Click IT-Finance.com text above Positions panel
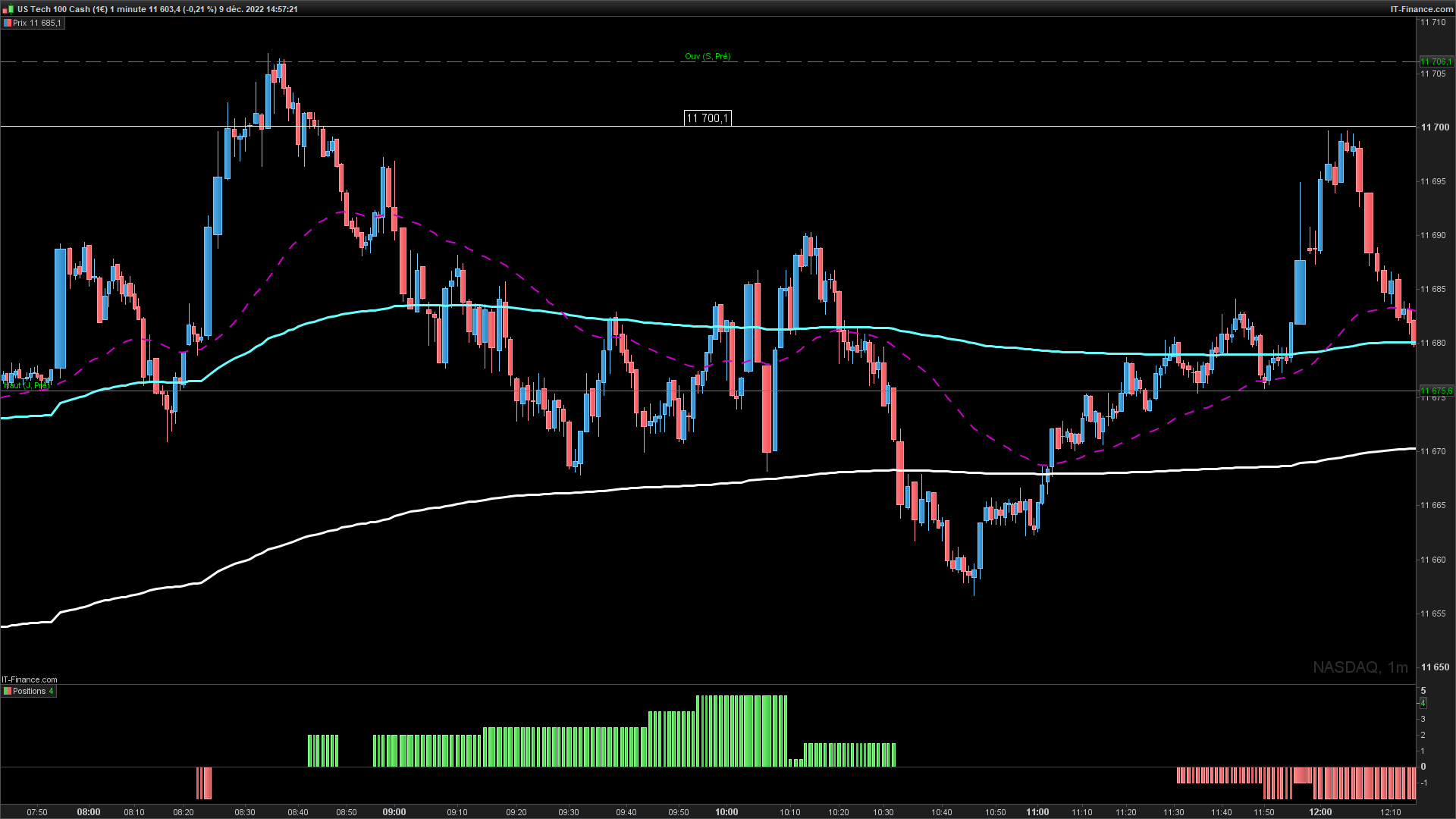The height and width of the screenshot is (819, 1456). [30, 679]
